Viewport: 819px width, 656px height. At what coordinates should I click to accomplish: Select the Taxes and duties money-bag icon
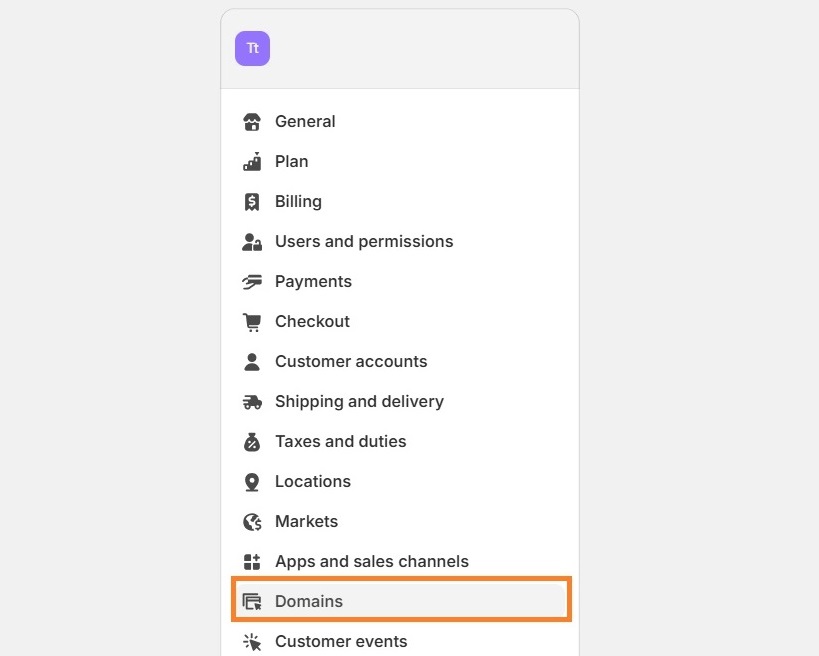click(252, 441)
